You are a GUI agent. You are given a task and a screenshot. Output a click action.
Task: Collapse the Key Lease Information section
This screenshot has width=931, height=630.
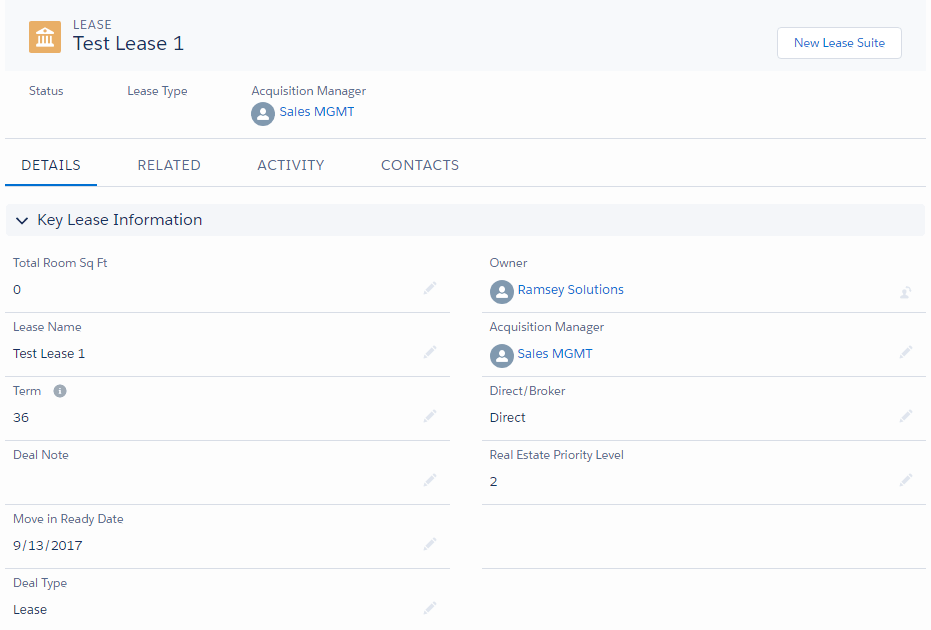22,220
